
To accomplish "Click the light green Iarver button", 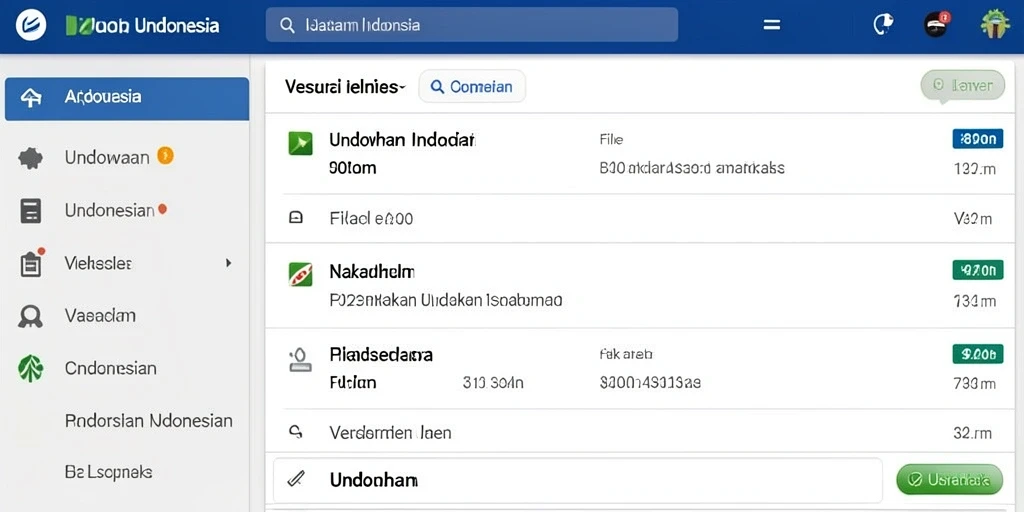I will [963, 86].
